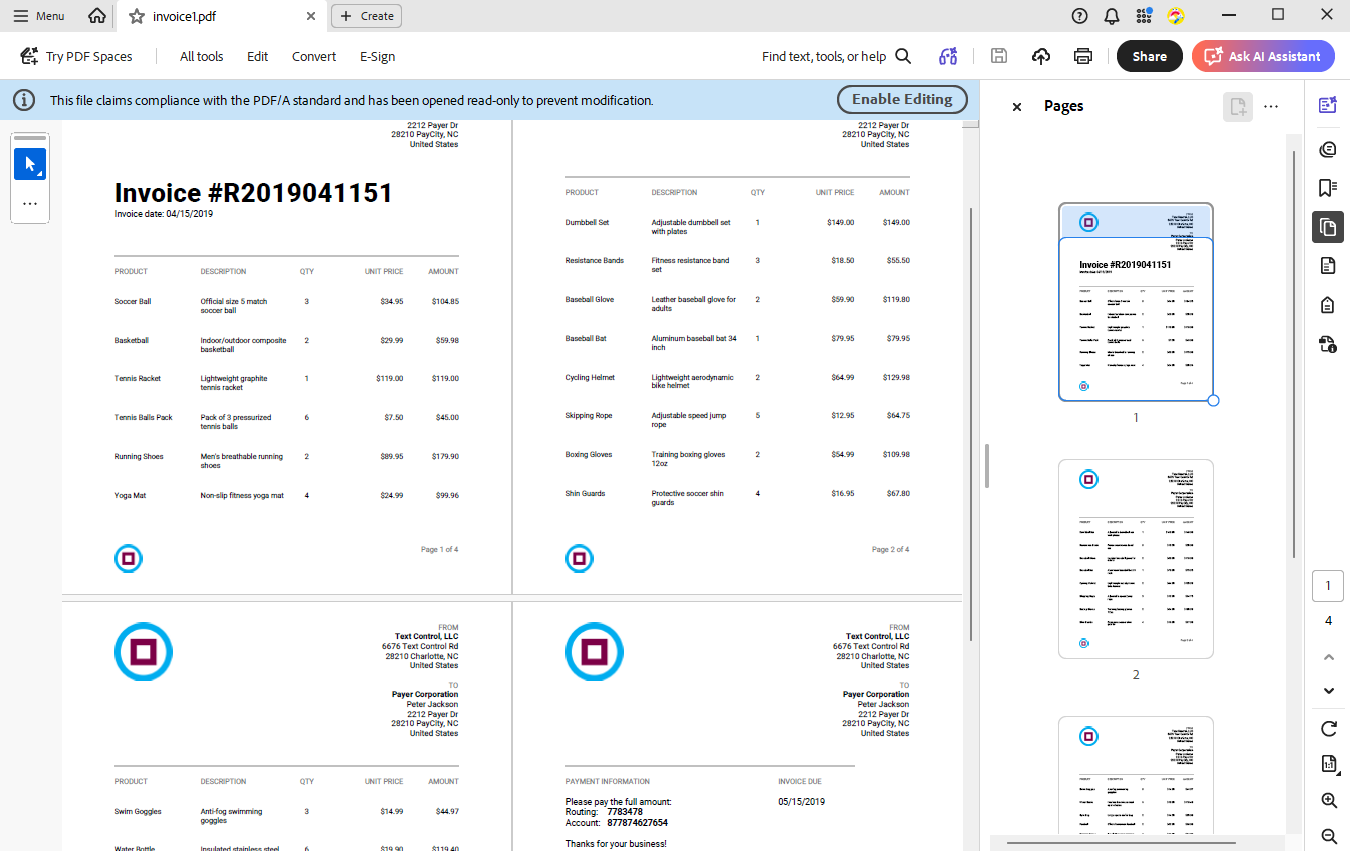The height and width of the screenshot is (851, 1350).
Task: Click the Enable Editing button
Action: [901, 99]
